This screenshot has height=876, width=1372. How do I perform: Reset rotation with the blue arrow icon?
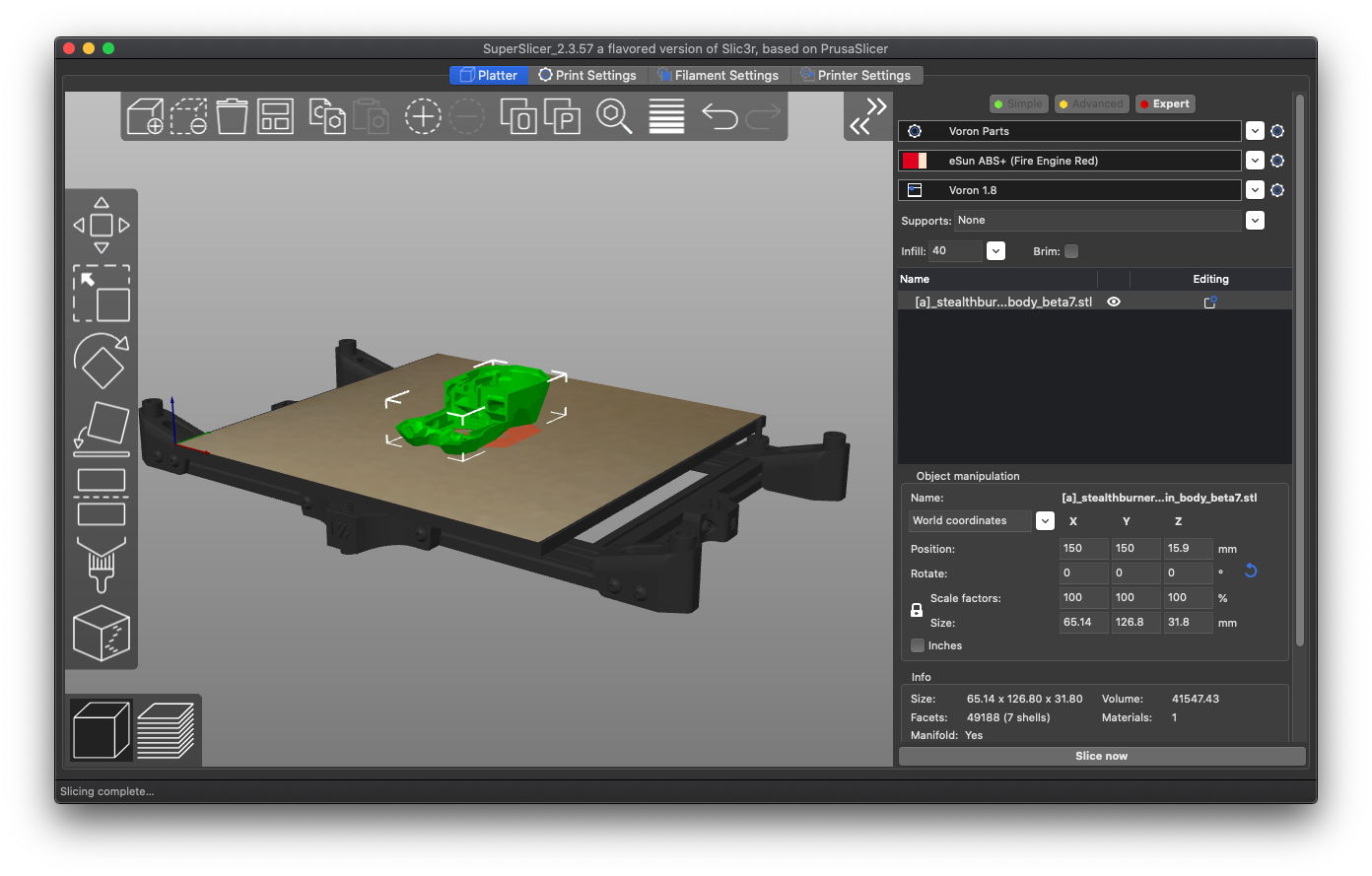tap(1251, 571)
